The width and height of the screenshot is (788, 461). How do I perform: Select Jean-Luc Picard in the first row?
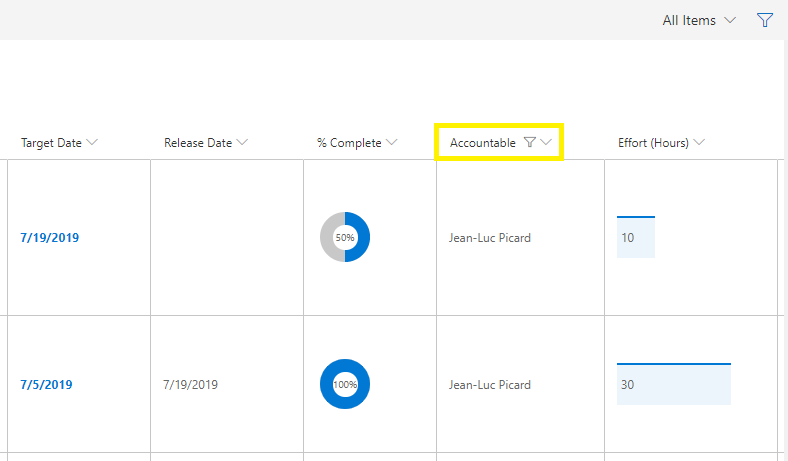(x=490, y=238)
